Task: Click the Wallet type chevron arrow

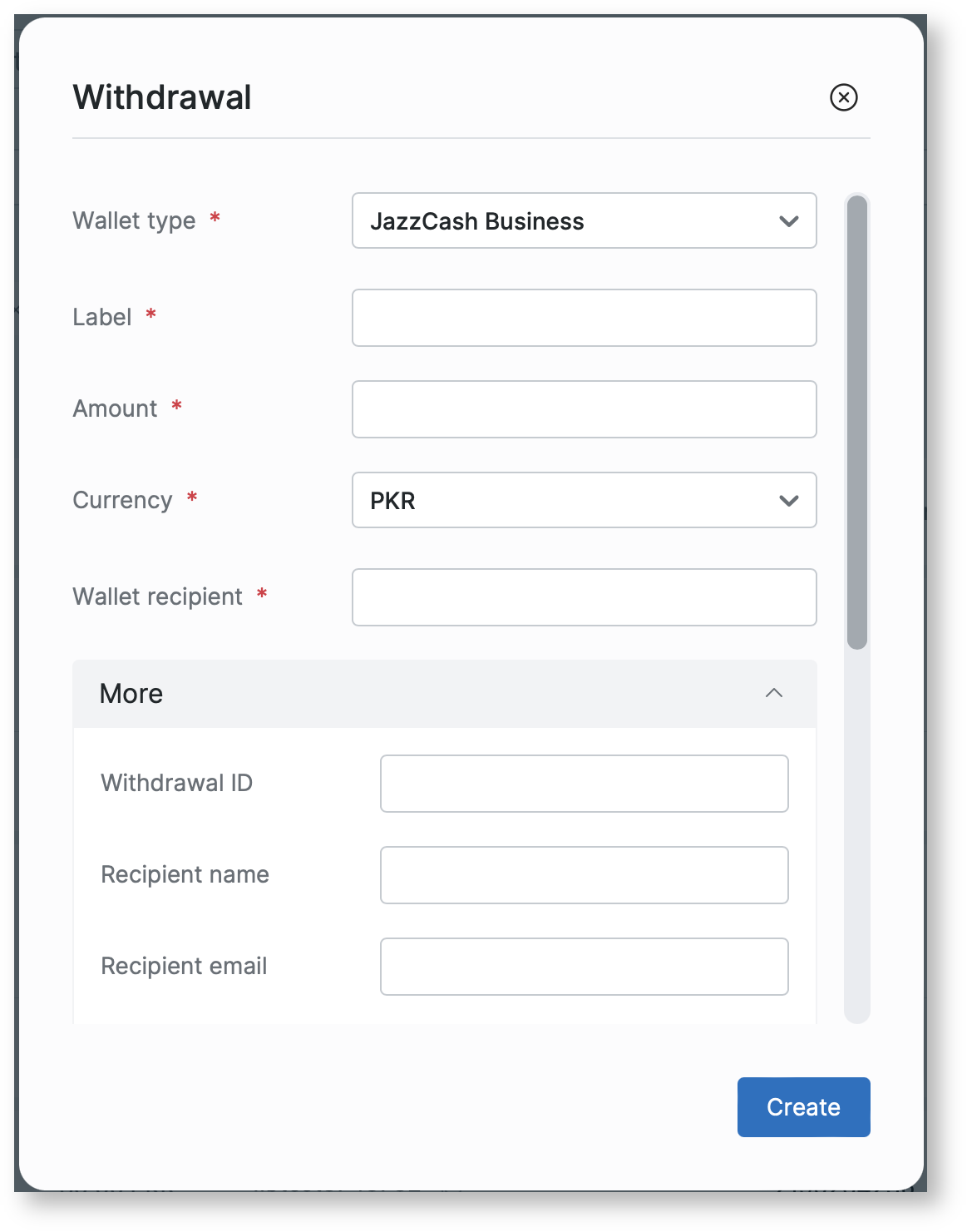Action: click(x=788, y=221)
